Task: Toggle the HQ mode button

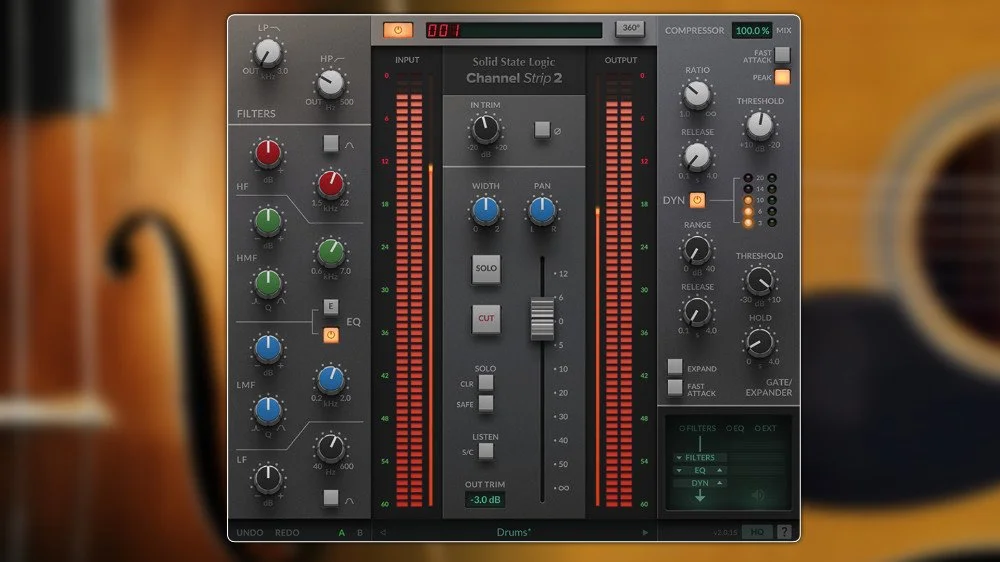Action: tap(757, 532)
